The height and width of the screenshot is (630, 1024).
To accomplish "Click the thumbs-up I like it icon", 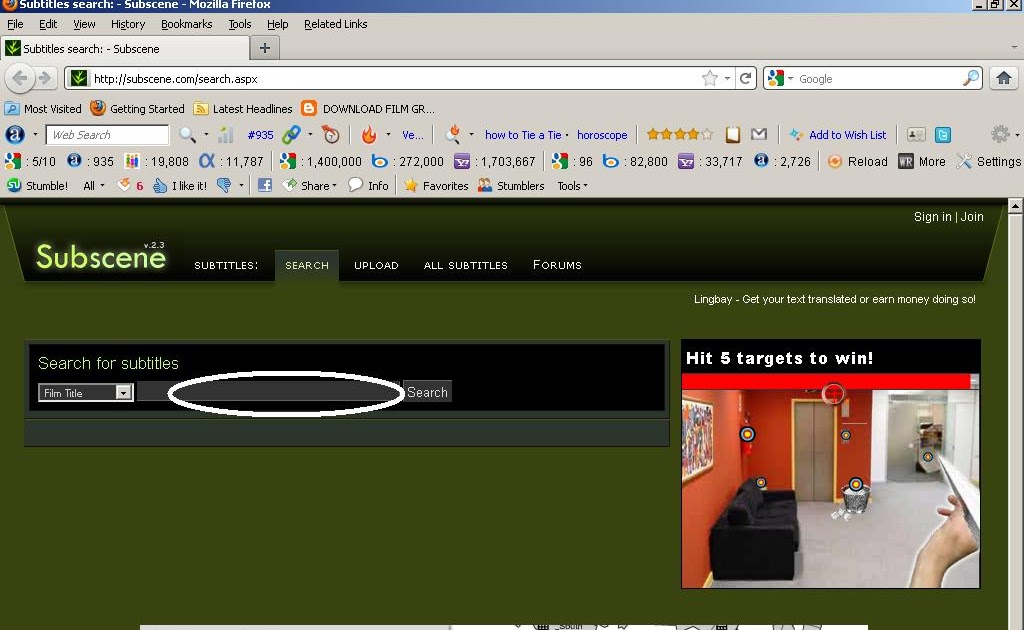I will (160, 185).
